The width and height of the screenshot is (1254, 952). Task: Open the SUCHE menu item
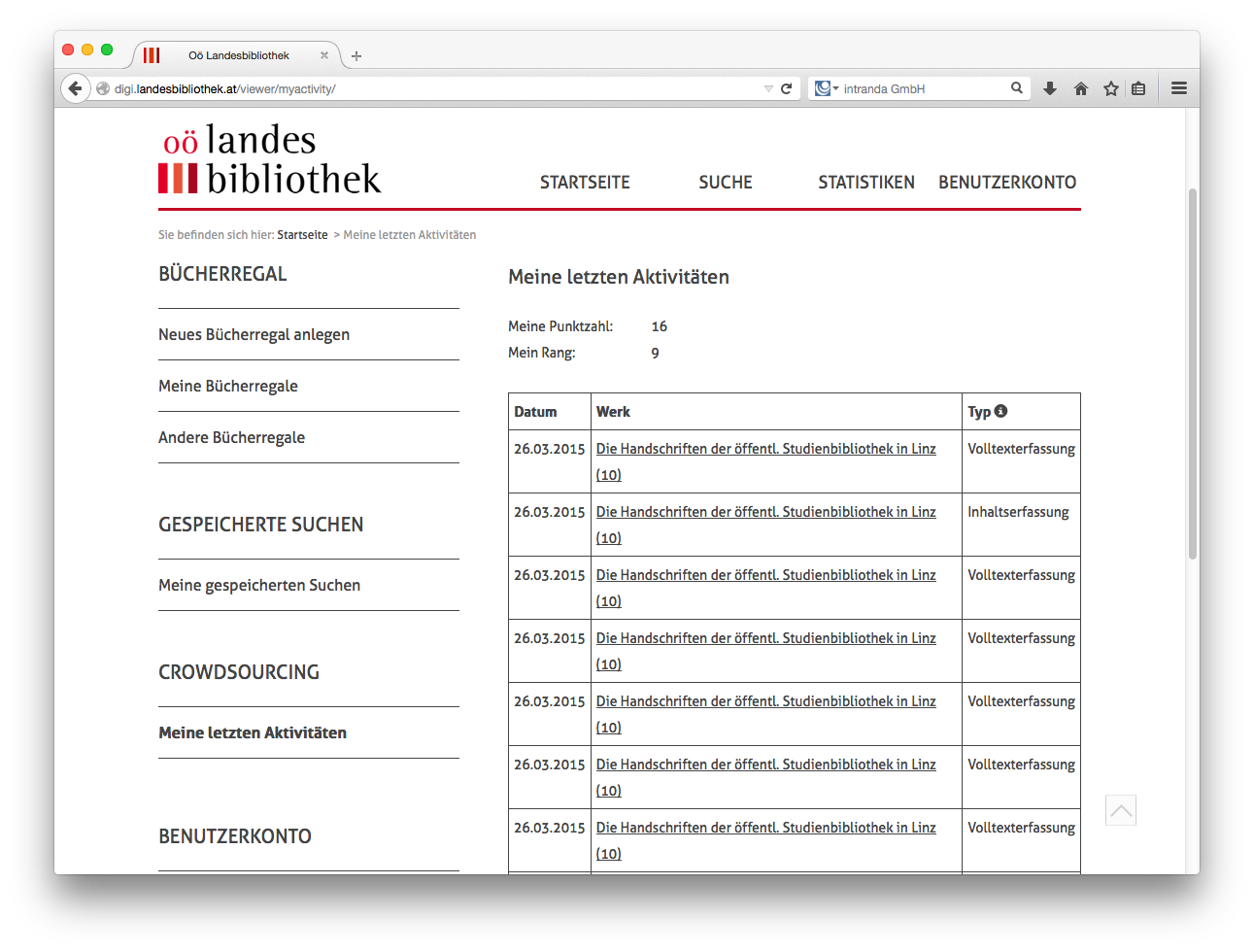(726, 183)
